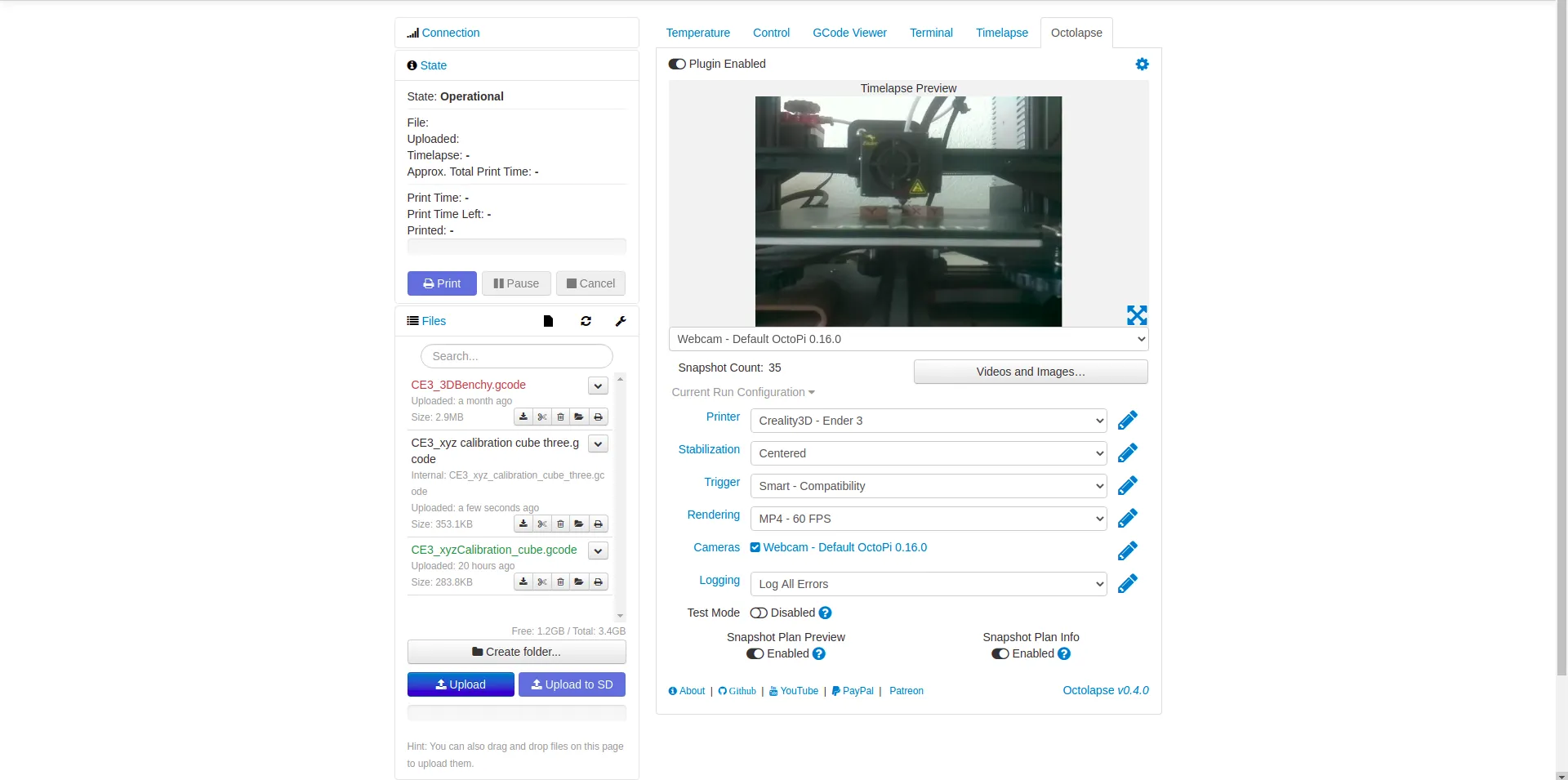Open the Stabilization dropdown showing Centered
1568x780 pixels.
(x=929, y=453)
